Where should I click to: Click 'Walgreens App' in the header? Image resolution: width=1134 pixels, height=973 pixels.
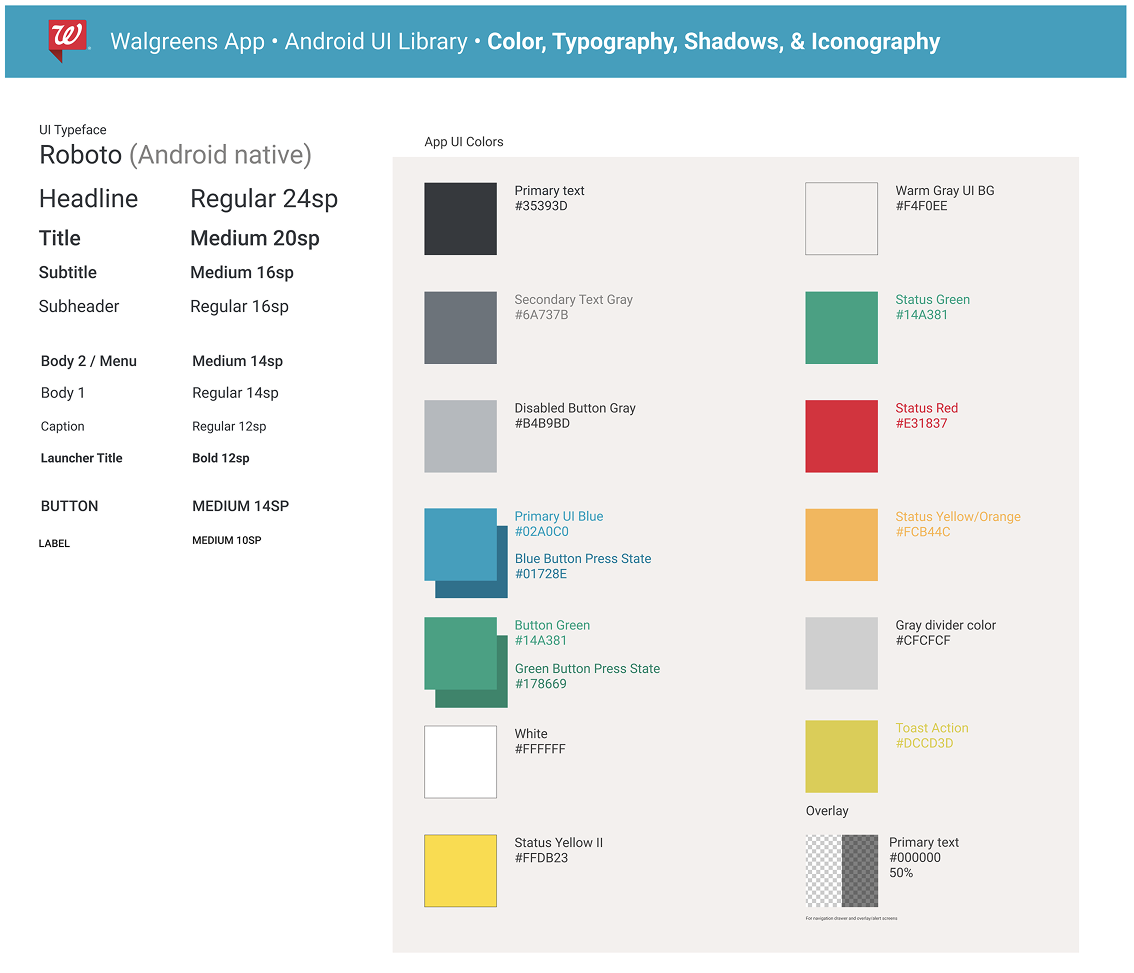point(187,42)
